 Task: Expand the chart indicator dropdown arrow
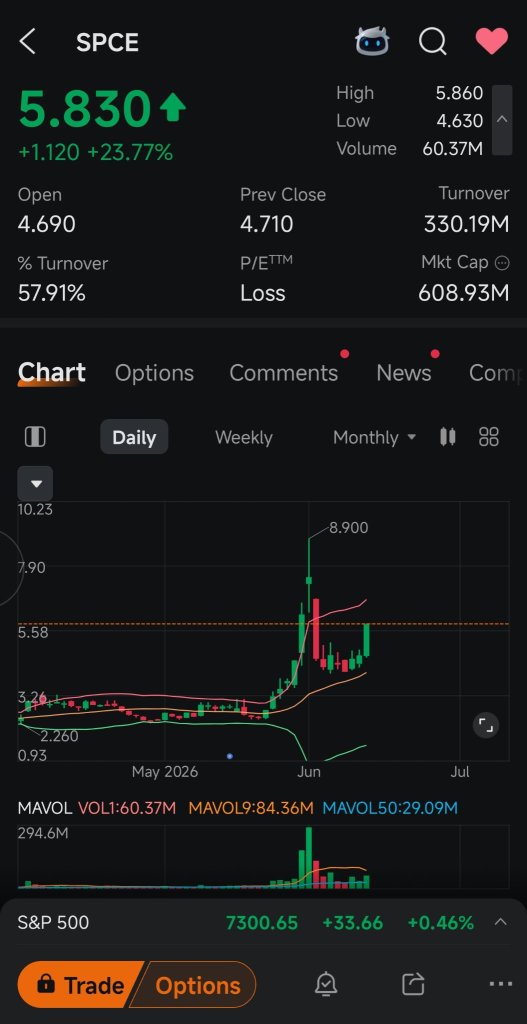pyautogui.click(x=36, y=484)
